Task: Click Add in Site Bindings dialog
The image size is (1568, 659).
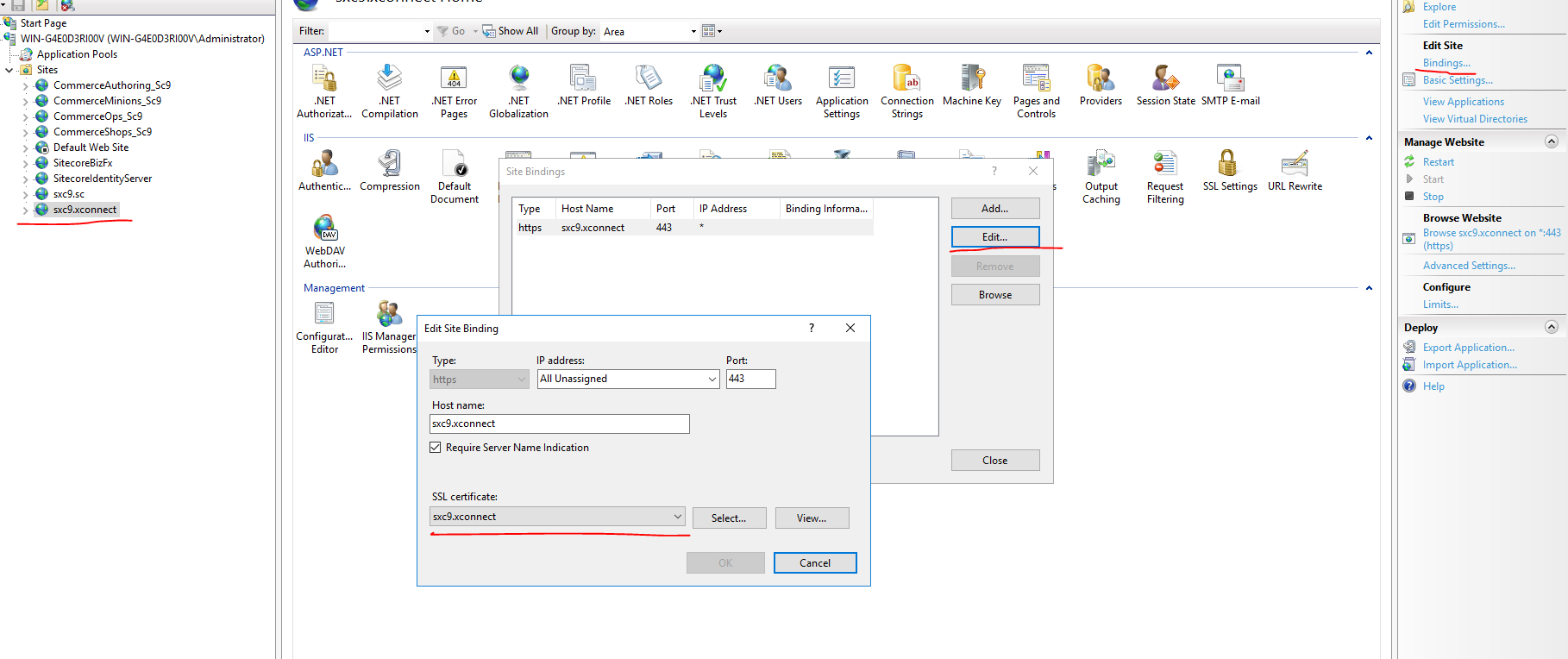Action: coord(995,208)
